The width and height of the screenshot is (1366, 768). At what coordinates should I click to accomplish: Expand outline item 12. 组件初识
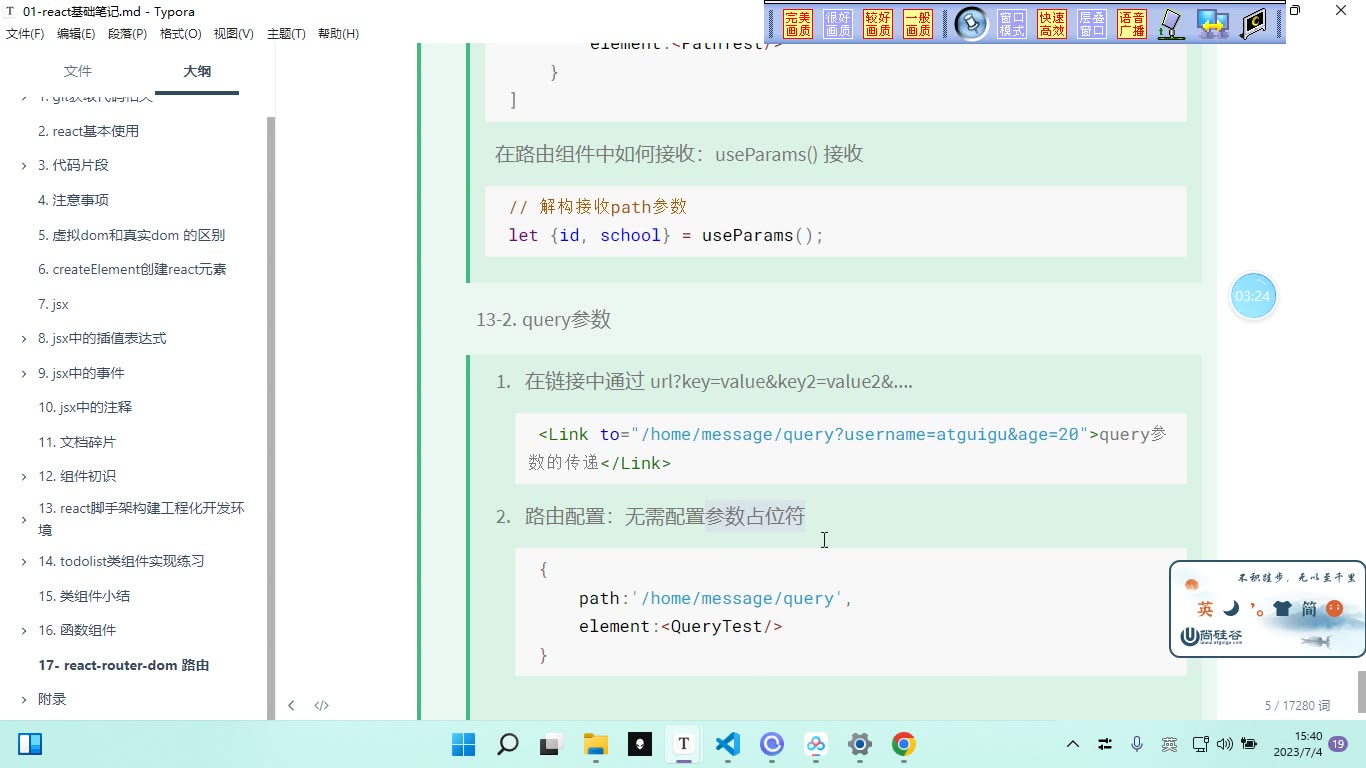click(x=24, y=477)
